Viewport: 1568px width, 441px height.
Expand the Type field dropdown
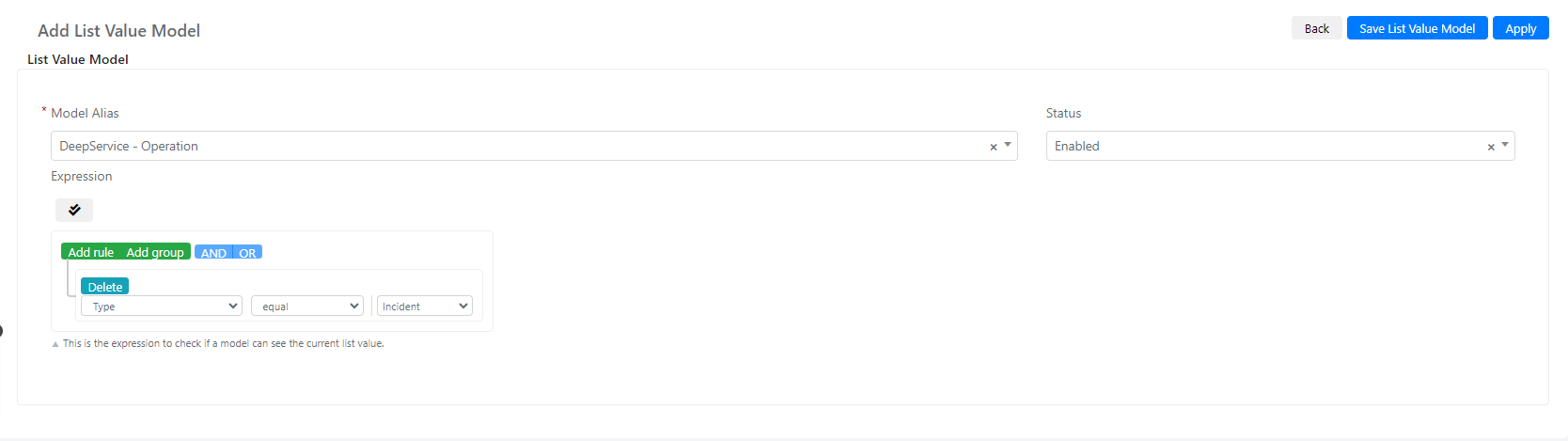[162, 306]
